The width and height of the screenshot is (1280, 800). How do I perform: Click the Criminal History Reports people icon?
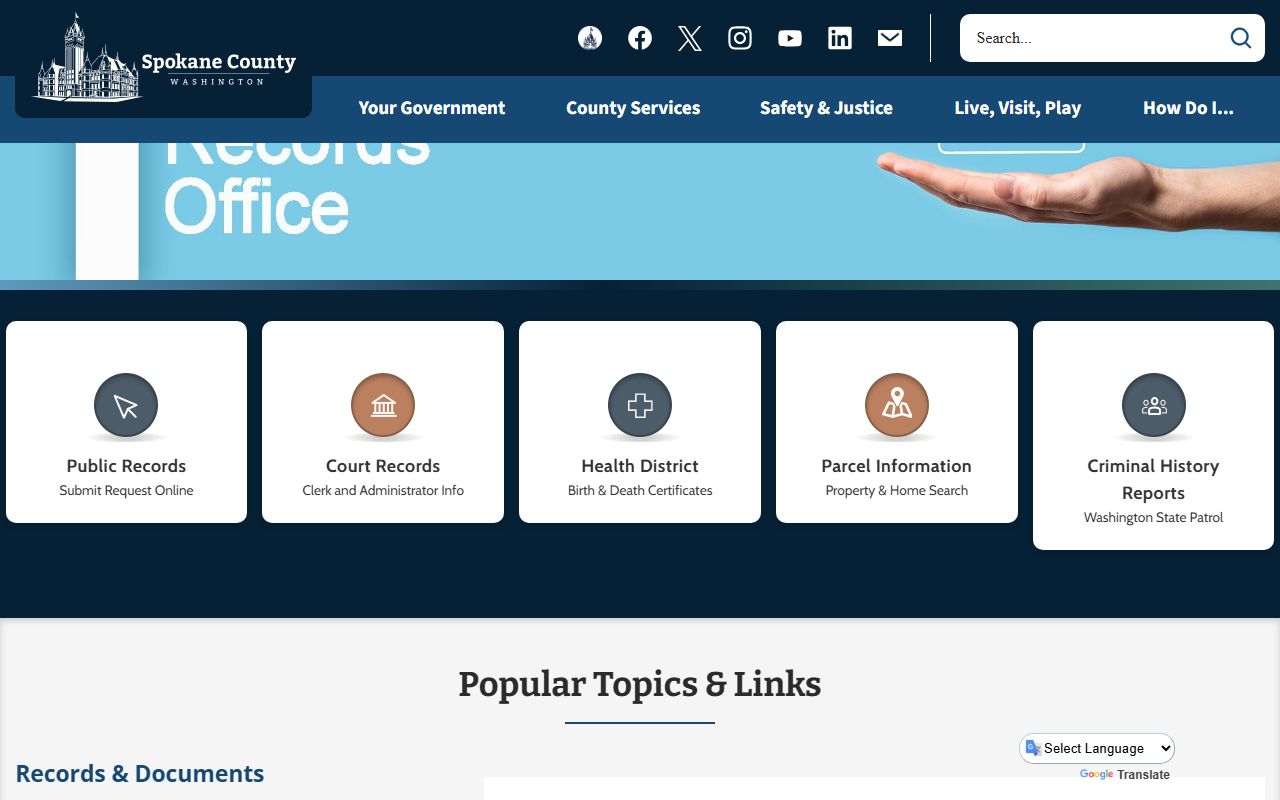click(1154, 405)
